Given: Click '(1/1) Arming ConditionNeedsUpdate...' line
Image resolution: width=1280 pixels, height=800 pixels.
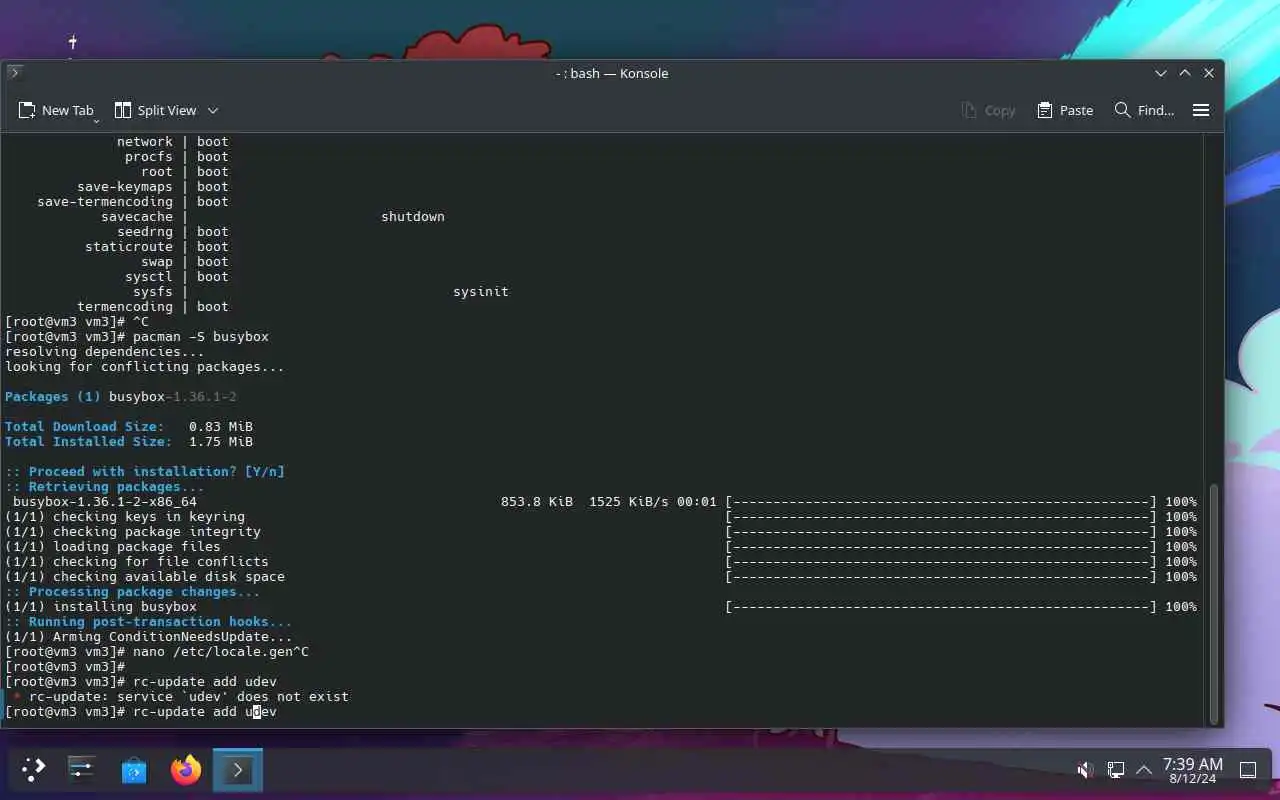Looking at the screenshot, I should (149, 636).
